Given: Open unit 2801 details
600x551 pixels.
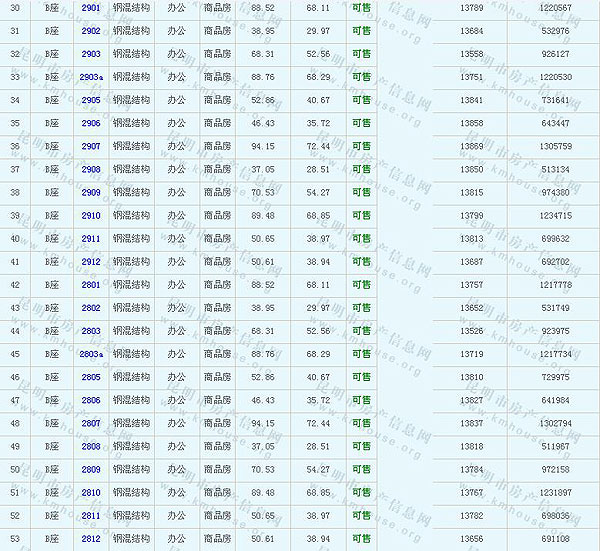Looking at the screenshot, I should click(91, 285).
